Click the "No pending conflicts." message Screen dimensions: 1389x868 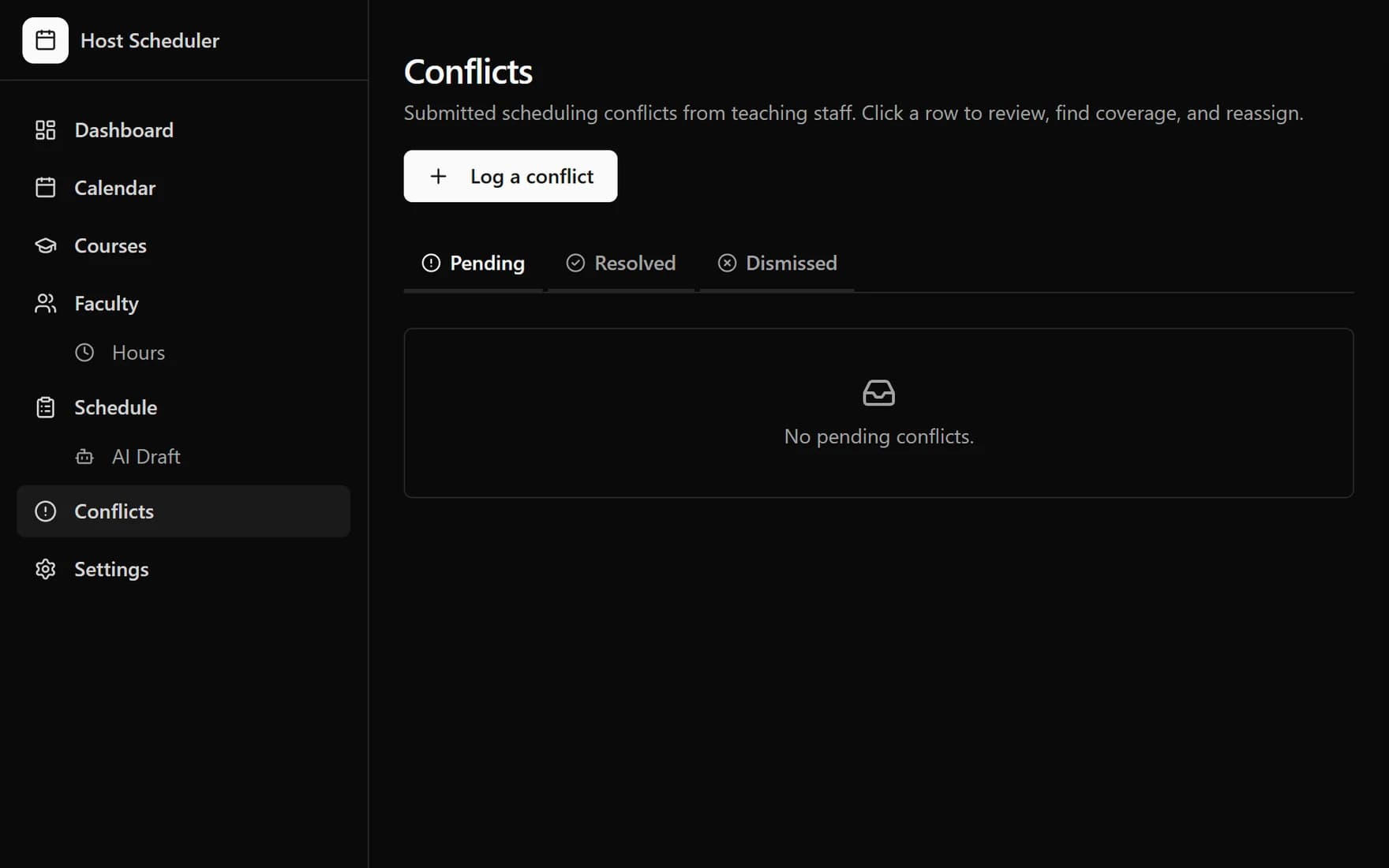click(x=879, y=436)
